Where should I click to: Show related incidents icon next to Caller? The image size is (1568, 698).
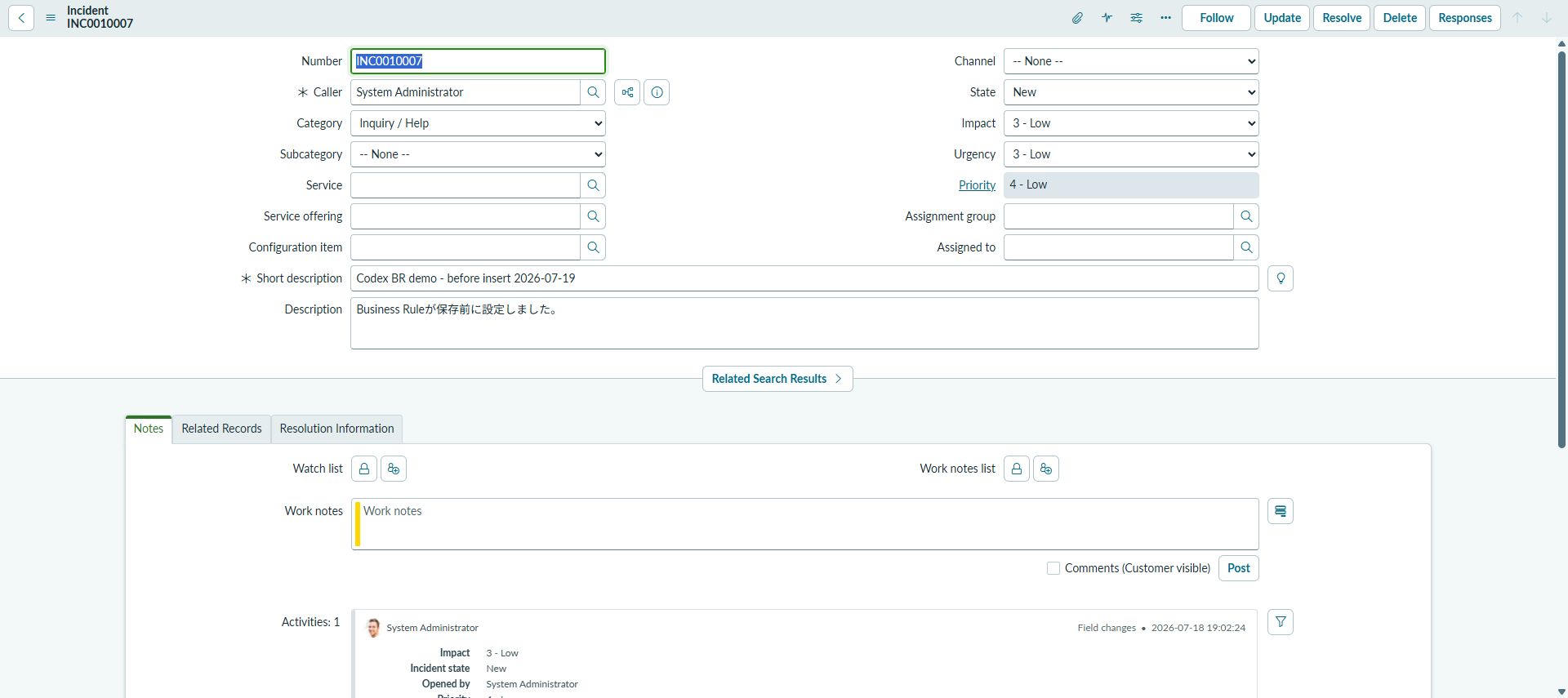627,92
